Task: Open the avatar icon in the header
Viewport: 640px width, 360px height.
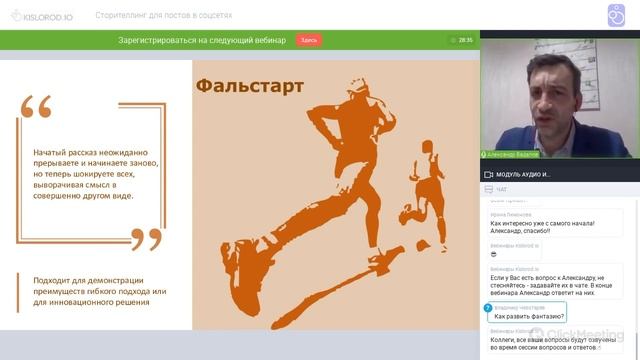Action: pyautogui.click(x=616, y=16)
